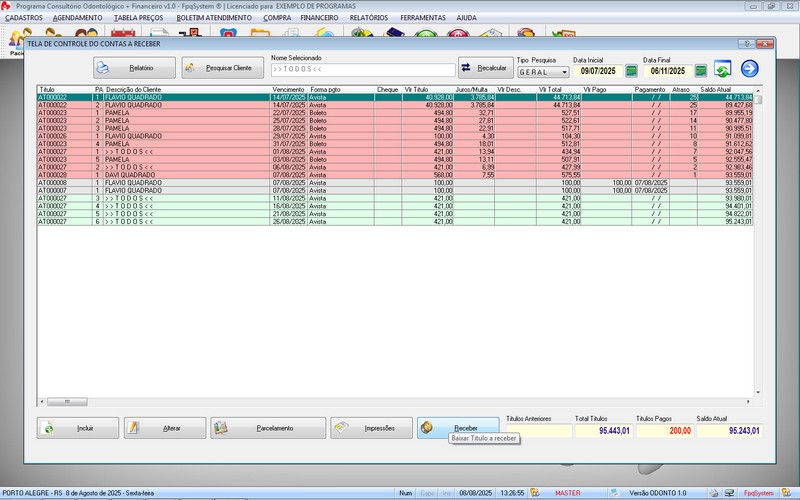
Task: Click the green refresh icon
Action: point(724,69)
